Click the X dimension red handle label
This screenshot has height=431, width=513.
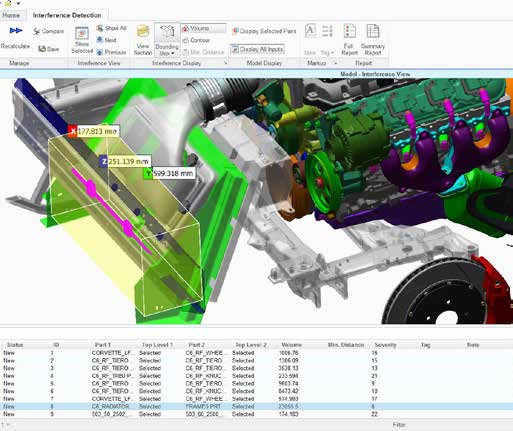pyautogui.click(x=73, y=131)
